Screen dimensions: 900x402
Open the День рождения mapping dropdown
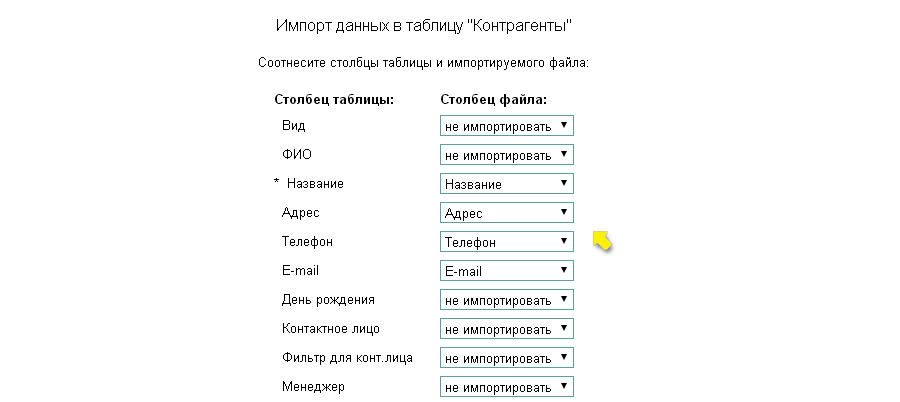tap(506, 300)
